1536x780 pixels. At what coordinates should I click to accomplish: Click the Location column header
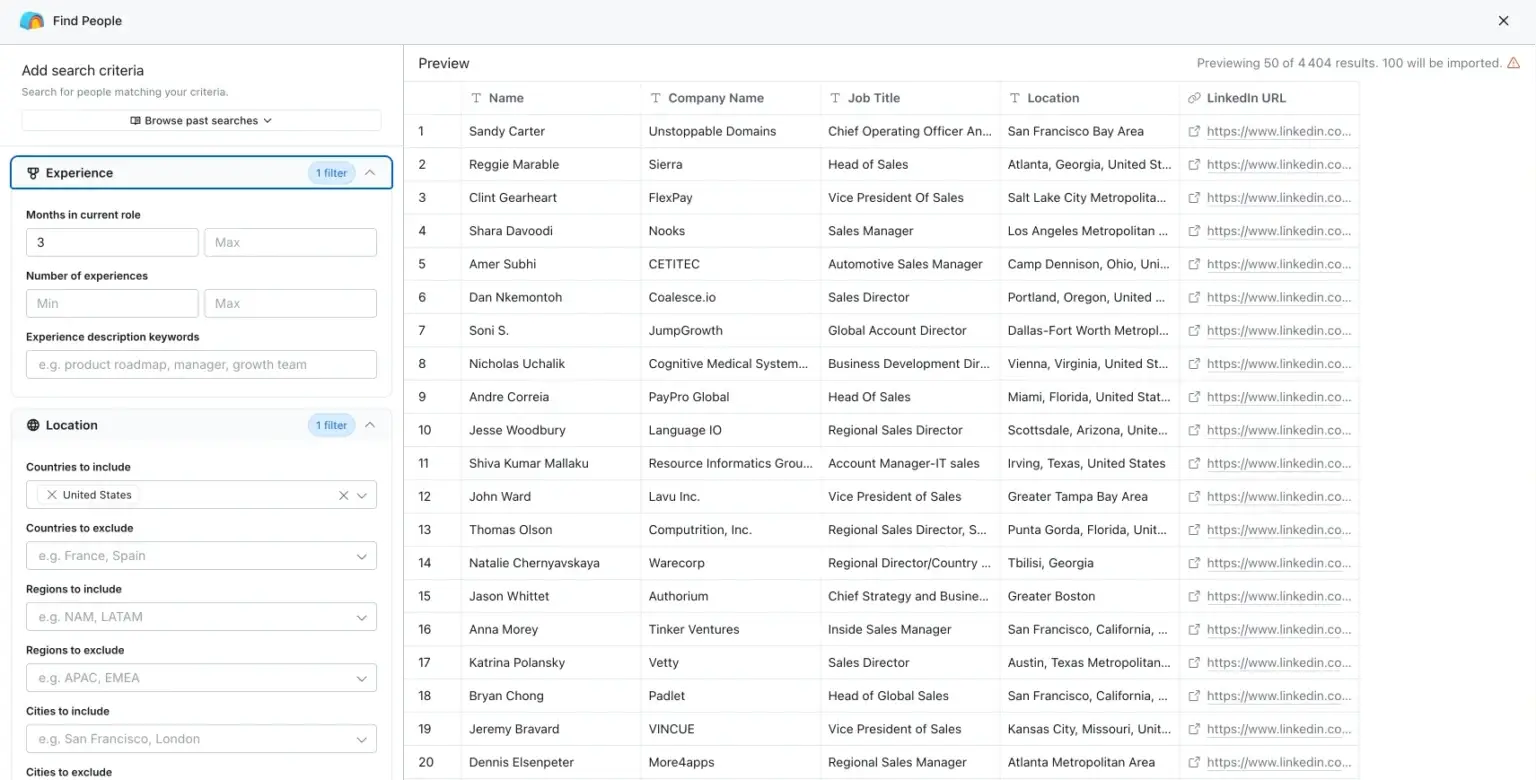pos(1090,98)
